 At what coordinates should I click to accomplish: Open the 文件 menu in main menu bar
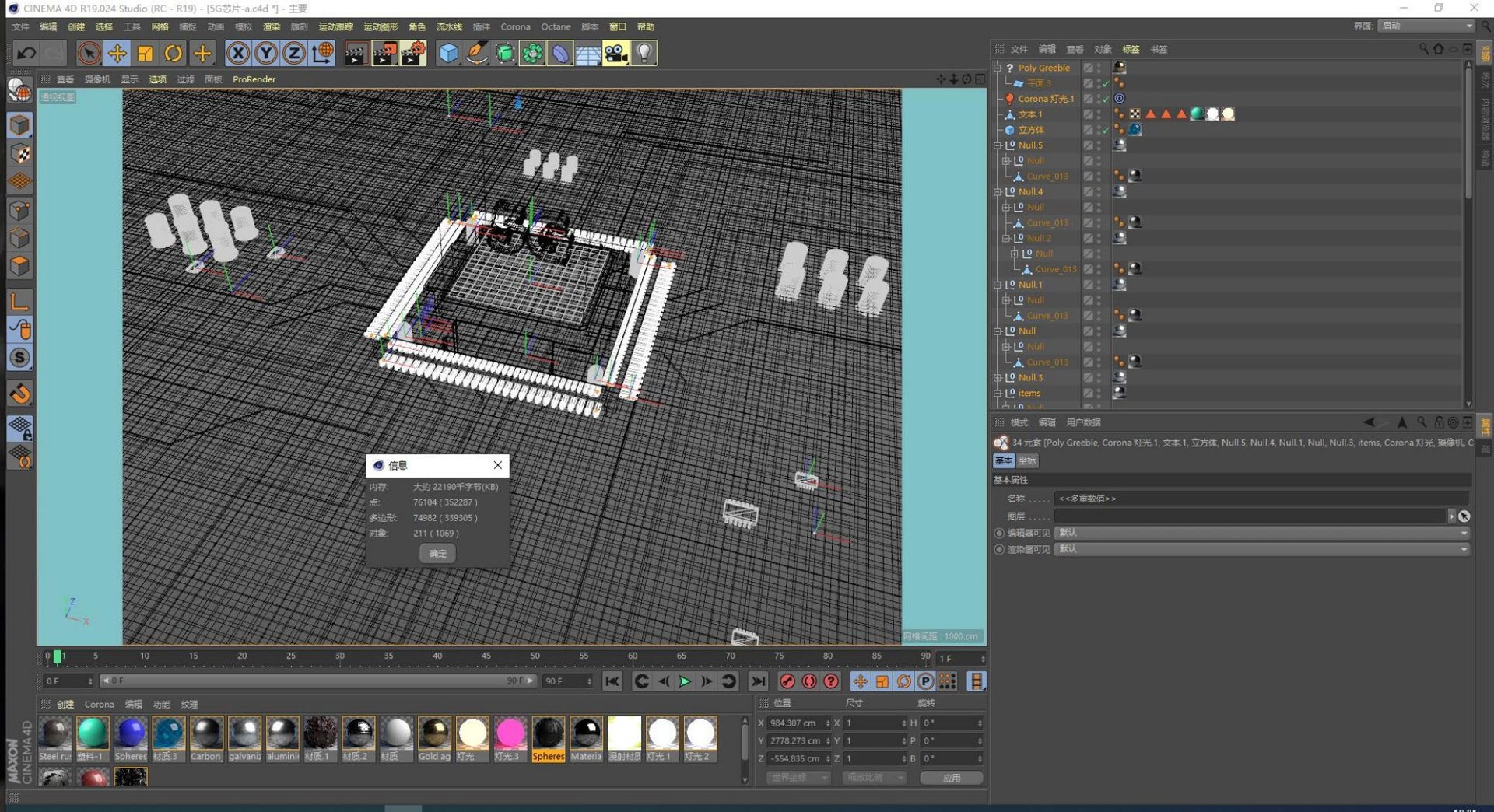[20, 26]
